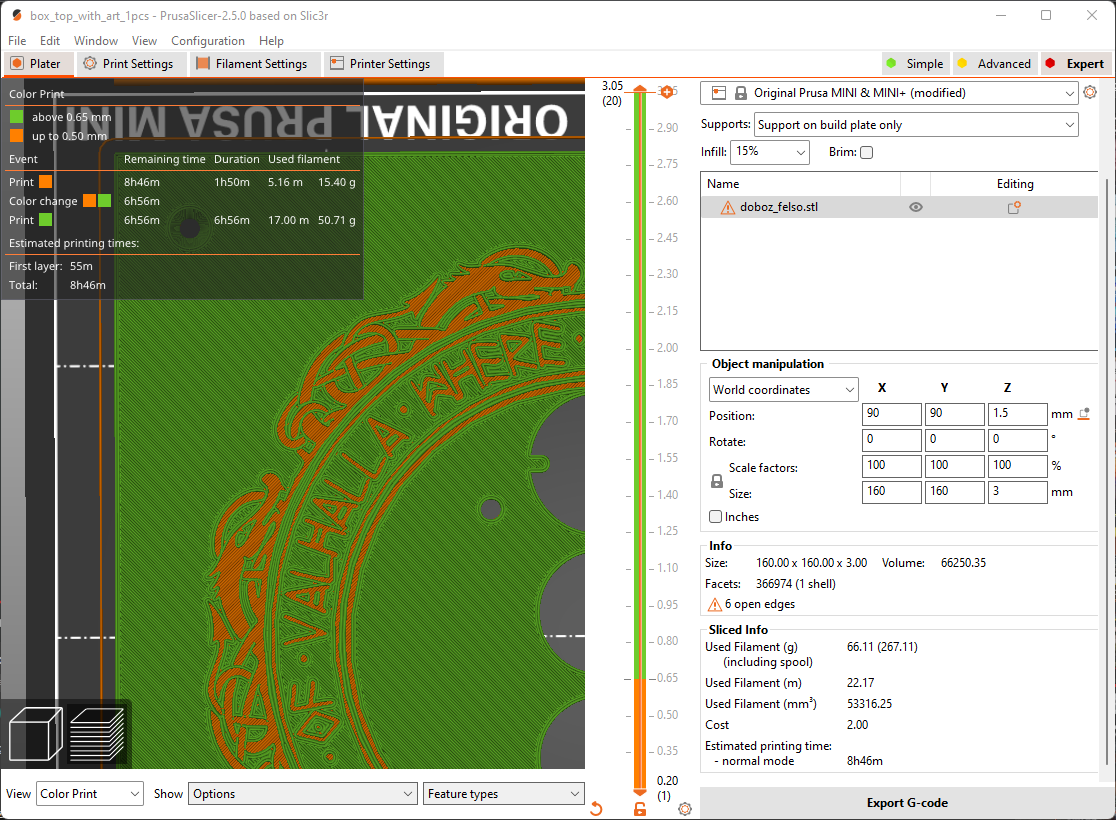Open the Supports dropdown

pyautogui.click(x=916, y=125)
